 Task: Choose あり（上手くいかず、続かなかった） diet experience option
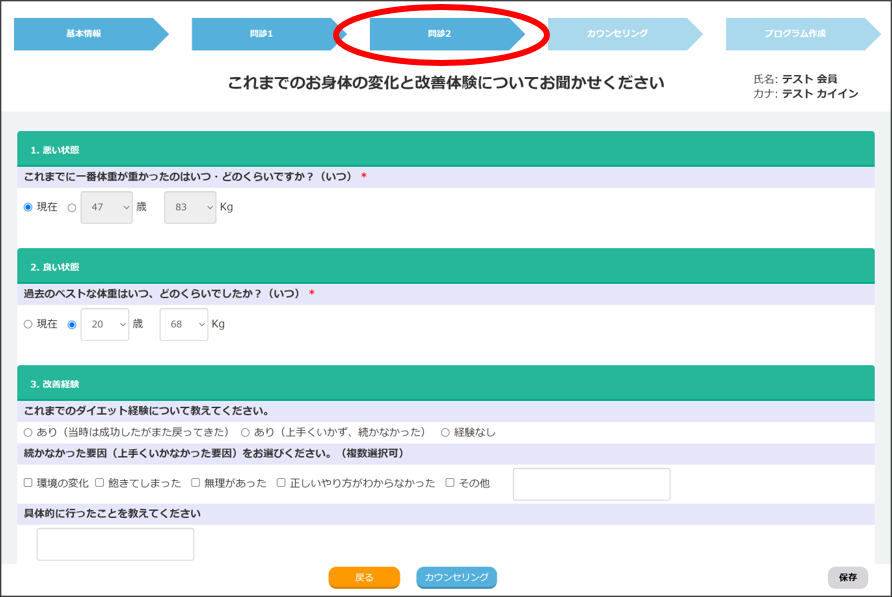246,433
